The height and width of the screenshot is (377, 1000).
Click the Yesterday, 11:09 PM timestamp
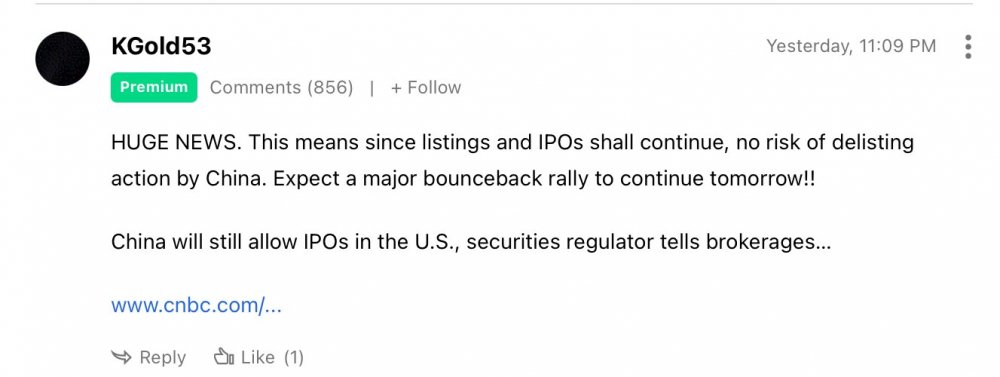point(851,46)
